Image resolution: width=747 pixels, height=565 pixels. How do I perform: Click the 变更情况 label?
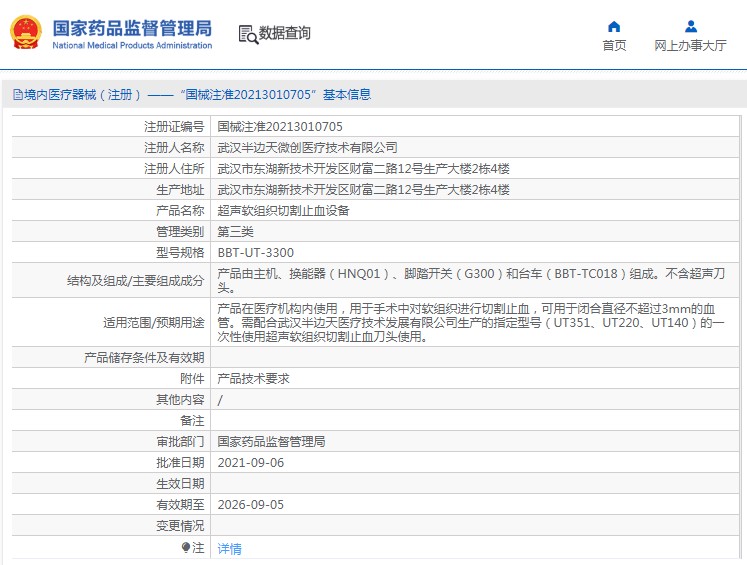[180, 525]
